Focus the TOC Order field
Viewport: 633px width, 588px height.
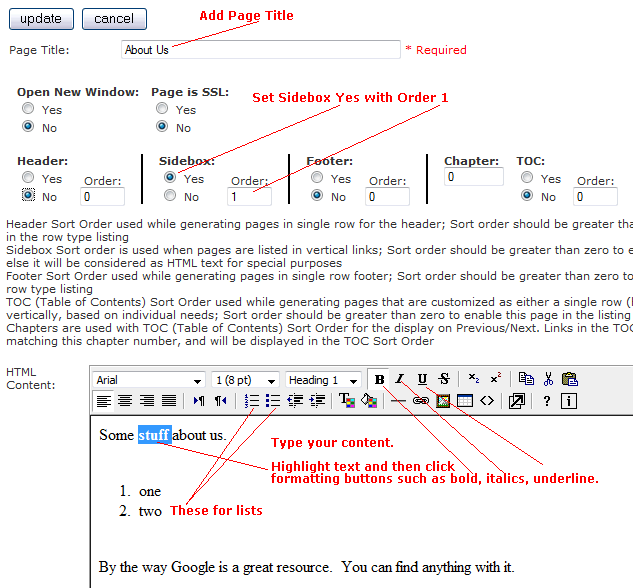(x=595, y=197)
